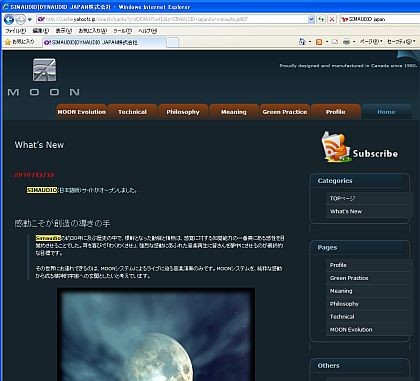
Task: Click the Forward arrow button
Action: [21, 20]
